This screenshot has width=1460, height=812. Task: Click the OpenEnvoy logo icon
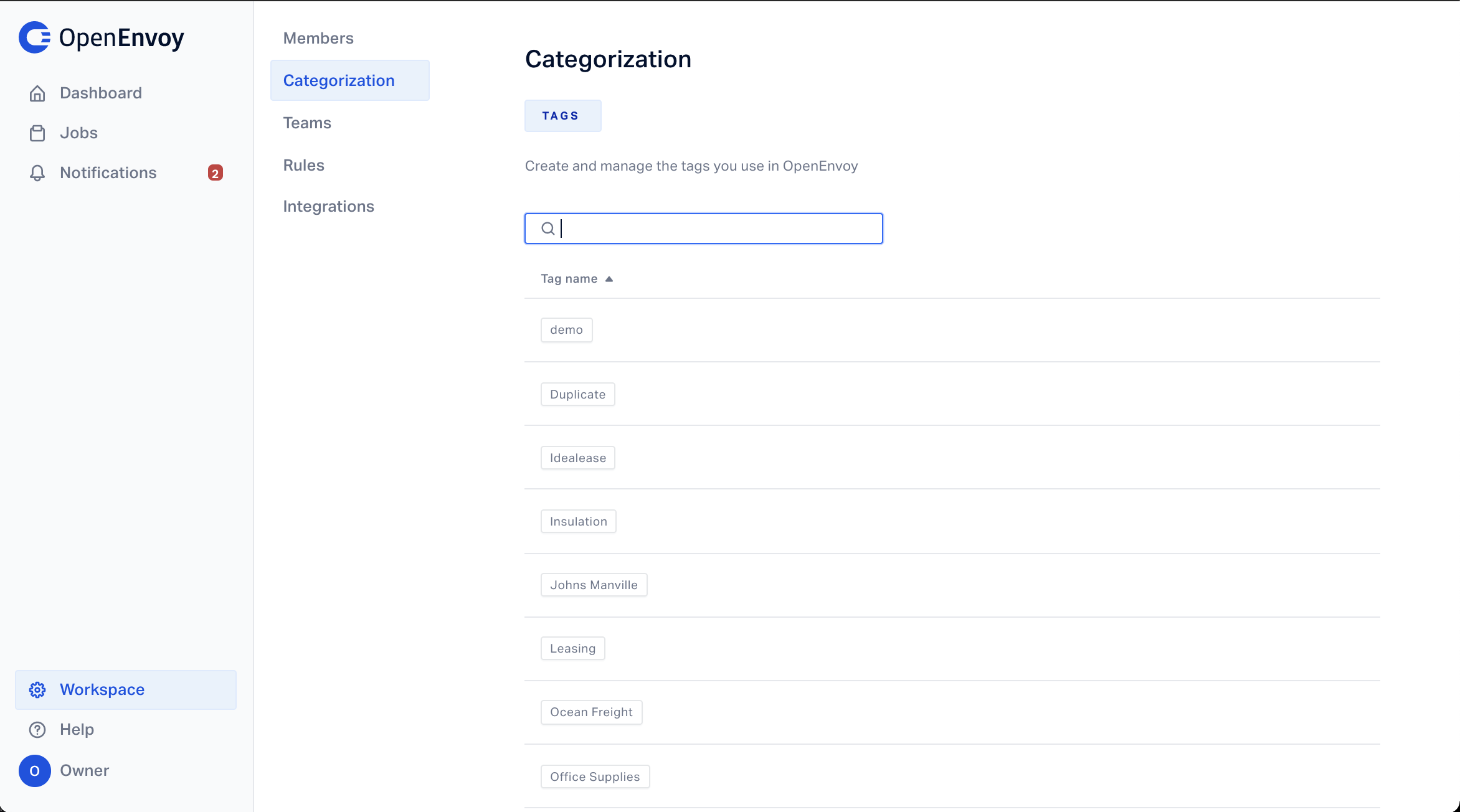click(35, 37)
